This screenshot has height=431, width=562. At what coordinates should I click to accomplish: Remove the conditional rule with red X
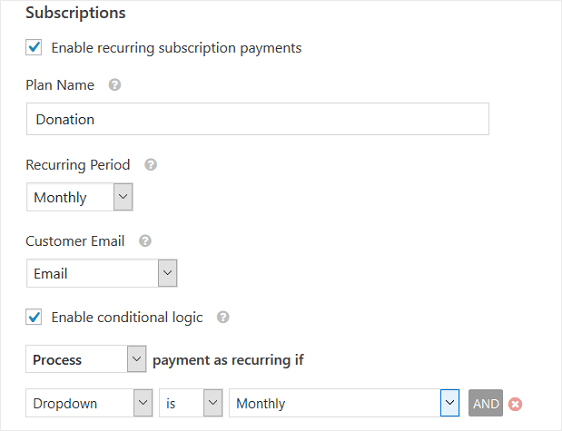click(x=515, y=404)
